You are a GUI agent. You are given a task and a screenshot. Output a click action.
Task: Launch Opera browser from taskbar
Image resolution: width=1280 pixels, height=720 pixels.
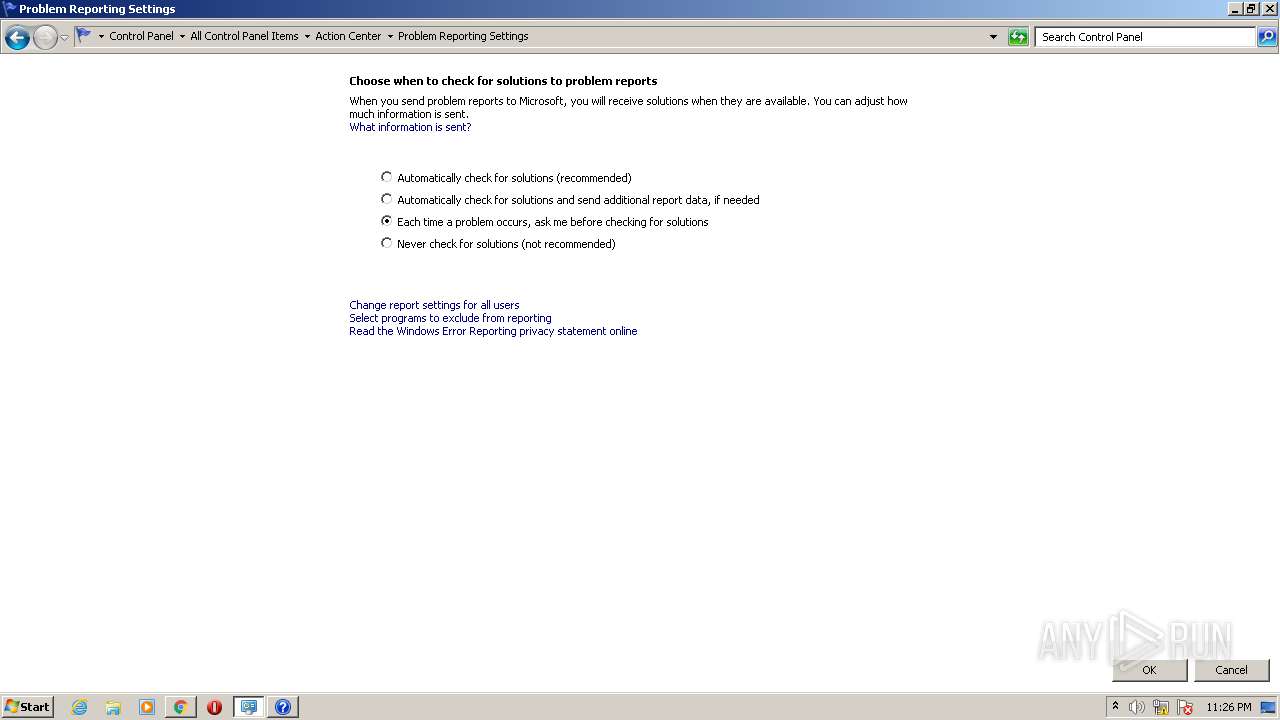[x=214, y=707]
